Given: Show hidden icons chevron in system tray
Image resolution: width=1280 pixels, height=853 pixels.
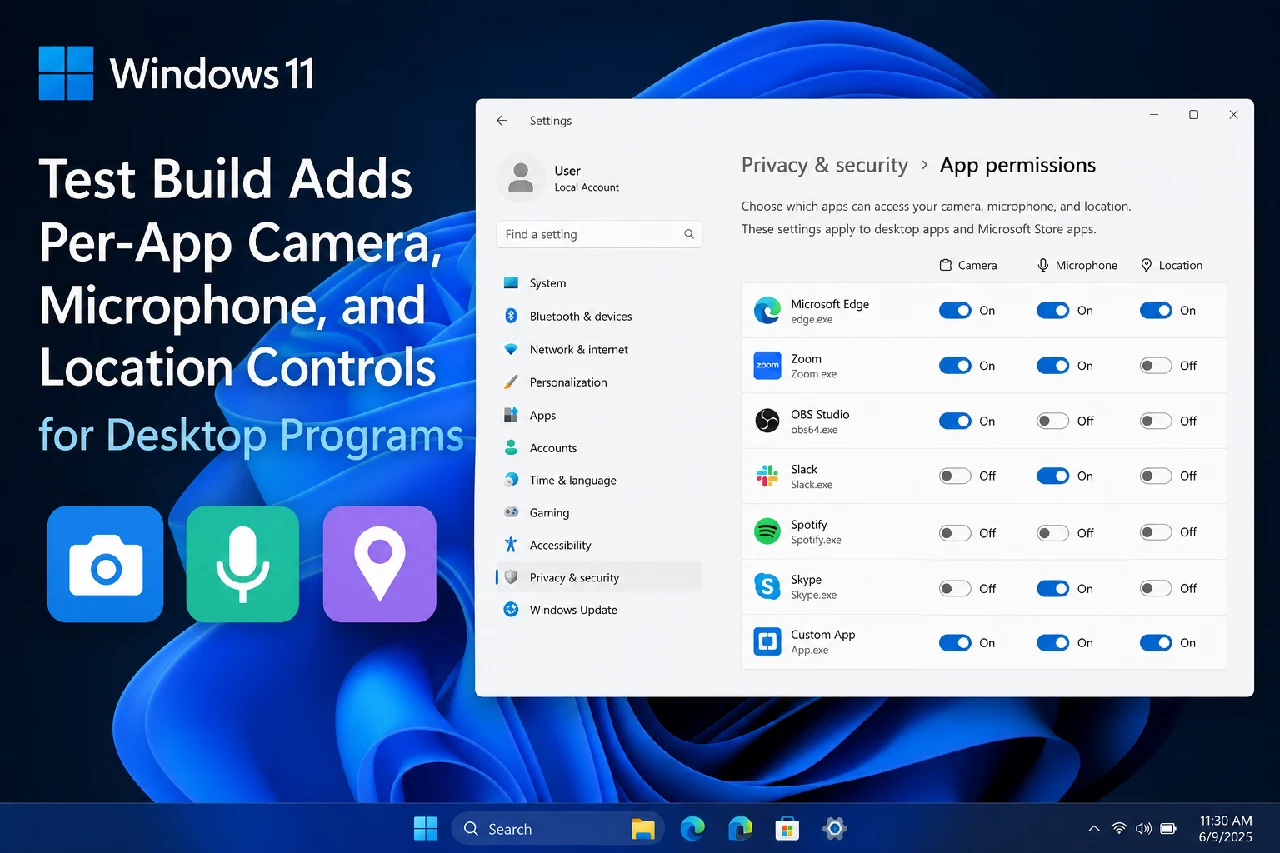Looking at the screenshot, I should [x=1093, y=829].
